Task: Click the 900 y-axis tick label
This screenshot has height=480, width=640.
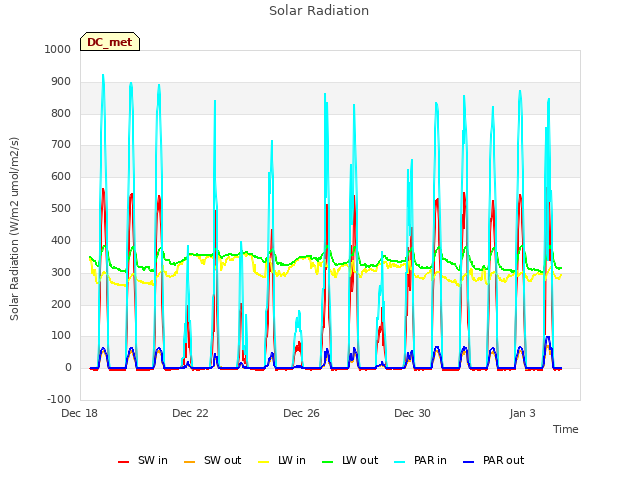Action: (61, 82)
